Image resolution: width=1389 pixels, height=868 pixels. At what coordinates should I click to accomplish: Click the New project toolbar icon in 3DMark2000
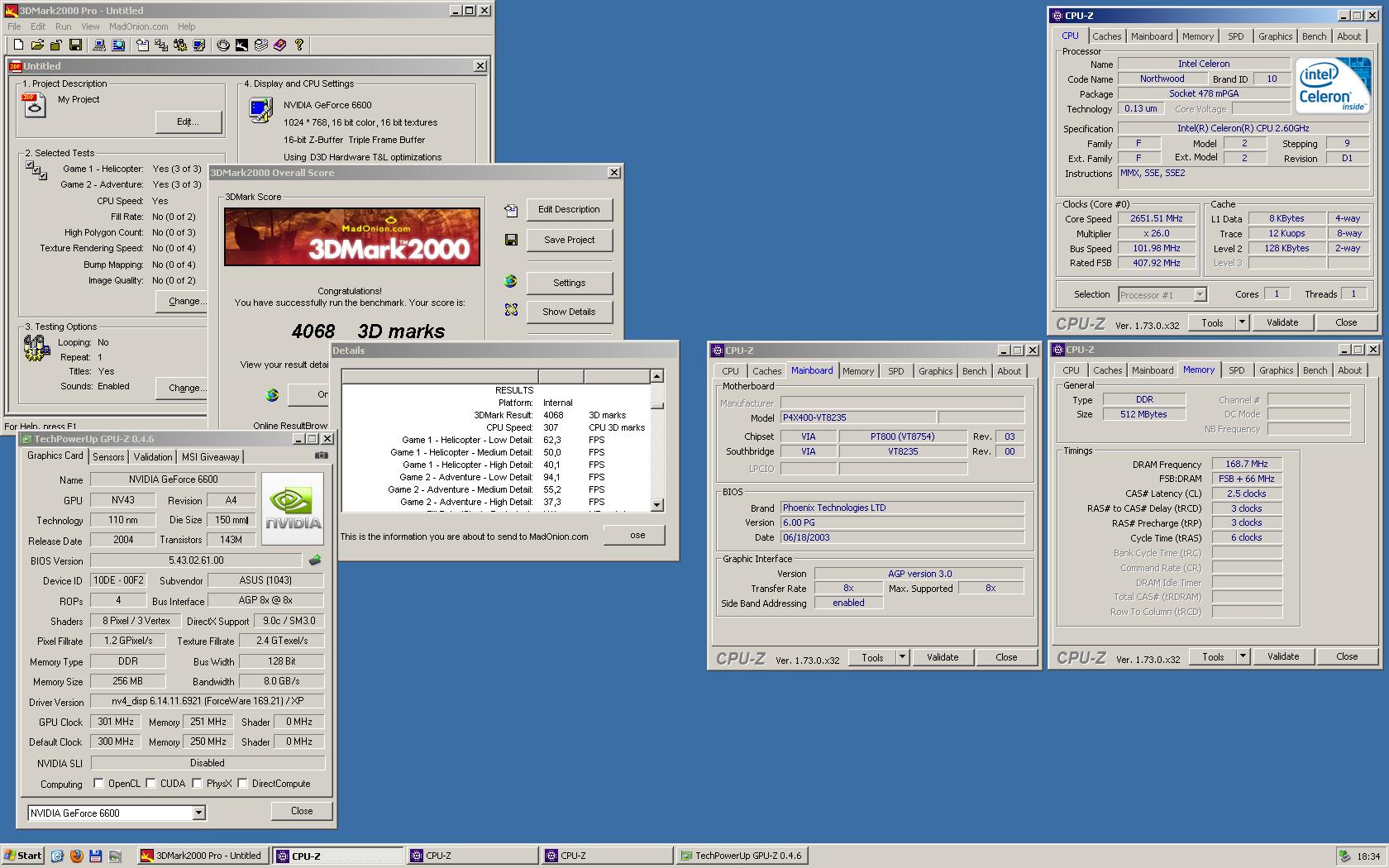click(x=18, y=45)
